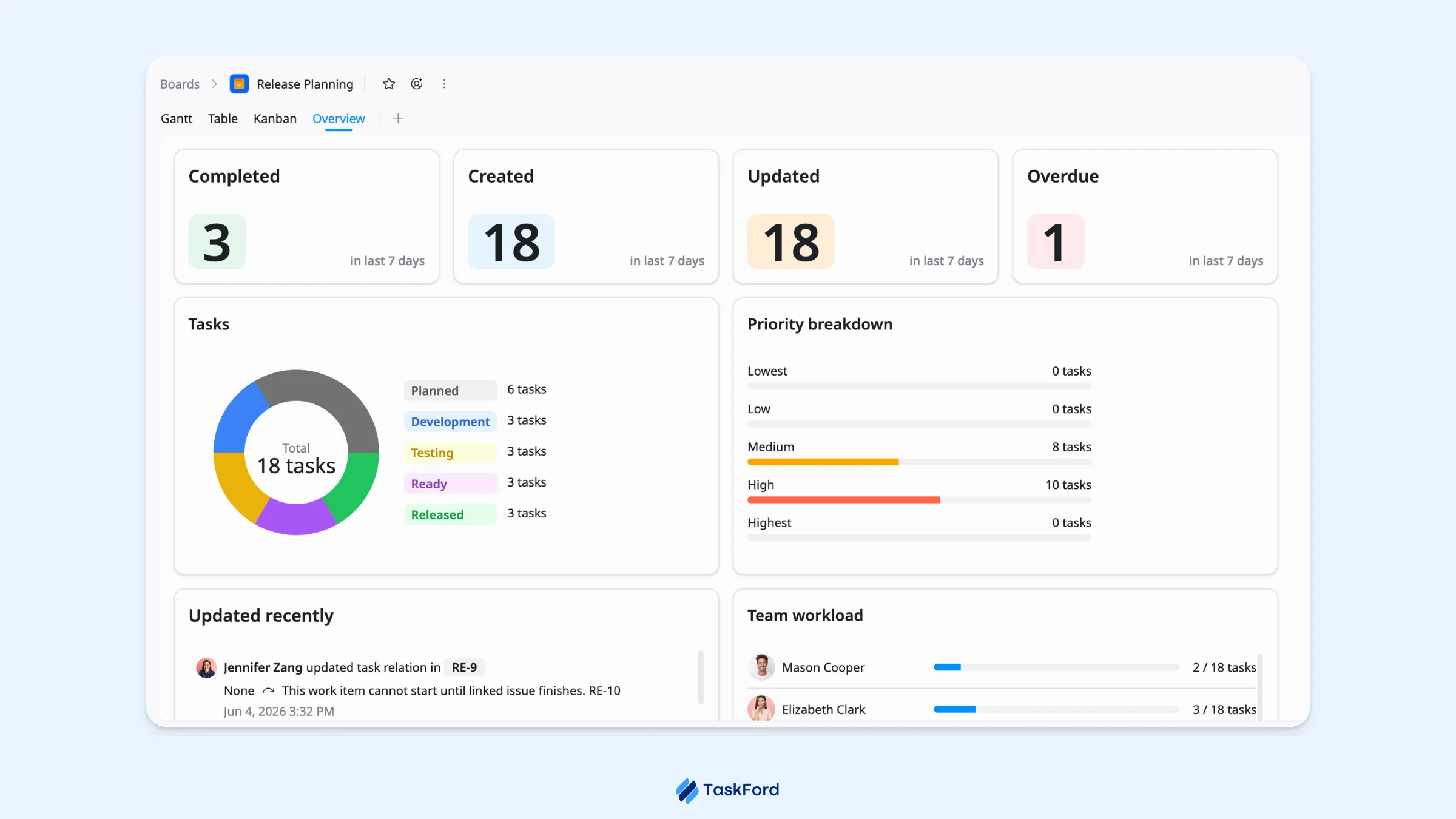Open the three-dot more options menu
The width and height of the screenshot is (1456, 819).
(444, 84)
